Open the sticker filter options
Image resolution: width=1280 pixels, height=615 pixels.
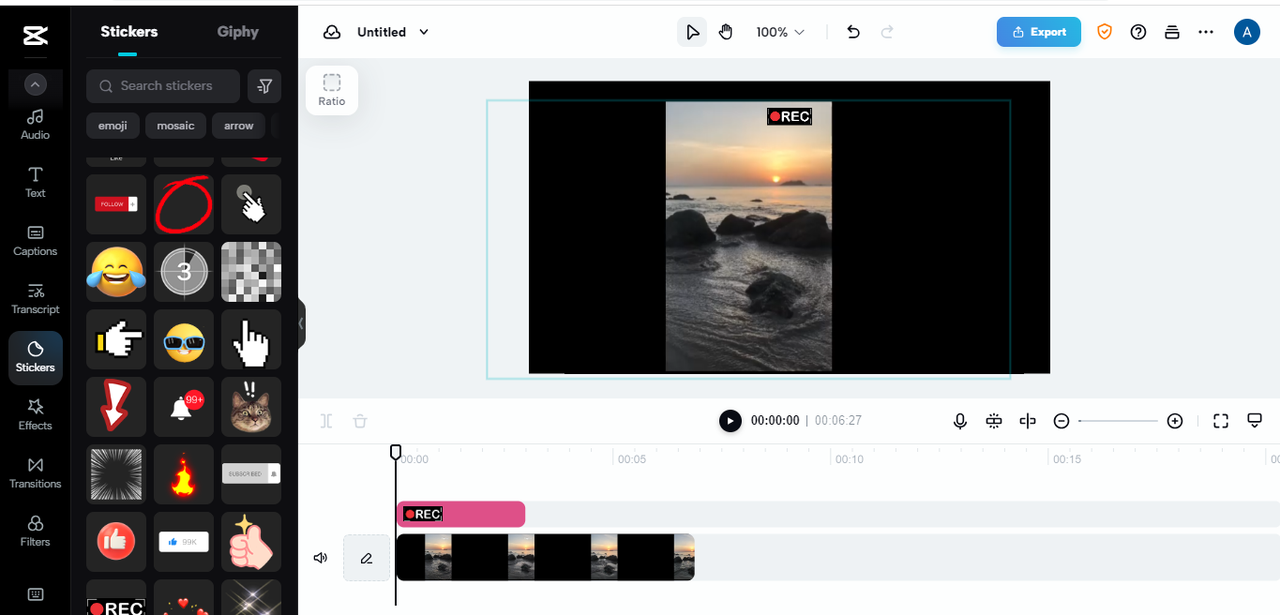click(264, 86)
